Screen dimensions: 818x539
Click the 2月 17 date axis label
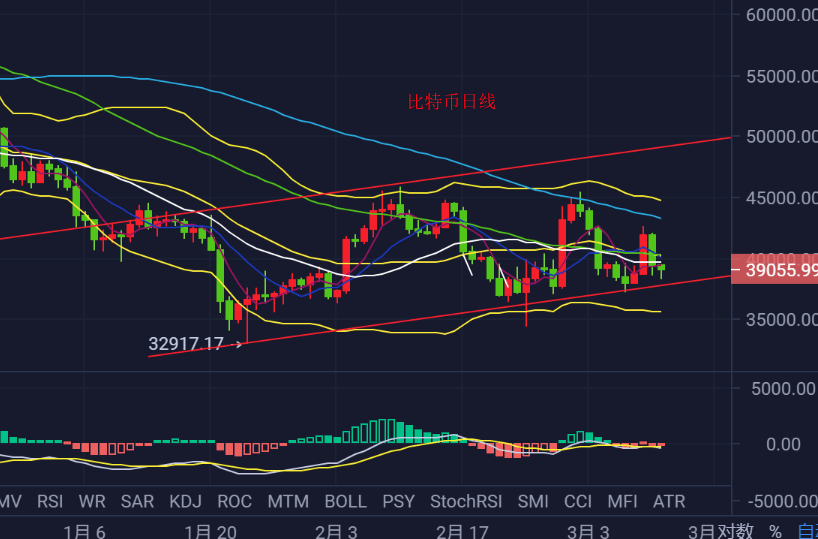pos(462,532)
